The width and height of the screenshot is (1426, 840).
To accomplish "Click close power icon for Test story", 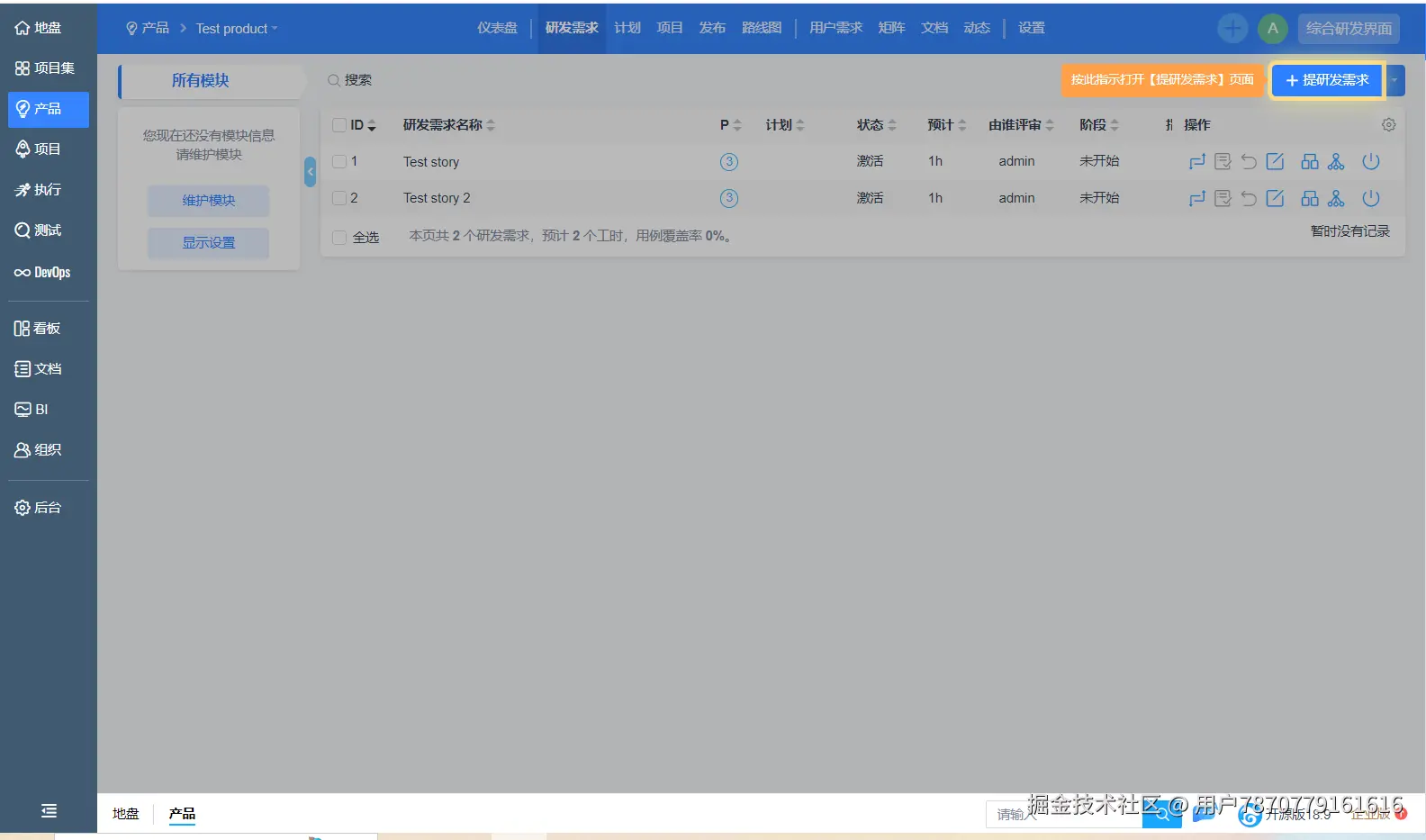I will [1371, 162].
